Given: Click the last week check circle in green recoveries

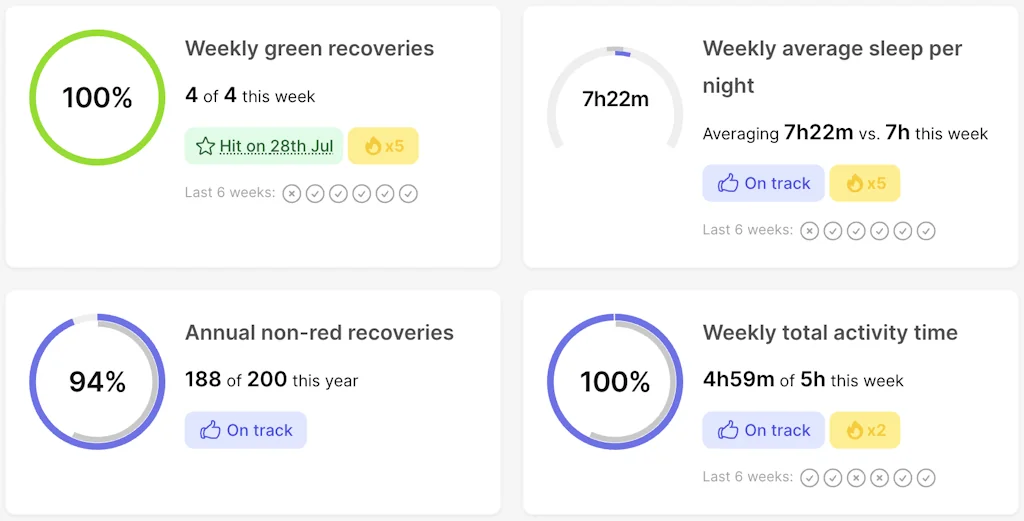Looking at the screenshot, I should 408,193.
